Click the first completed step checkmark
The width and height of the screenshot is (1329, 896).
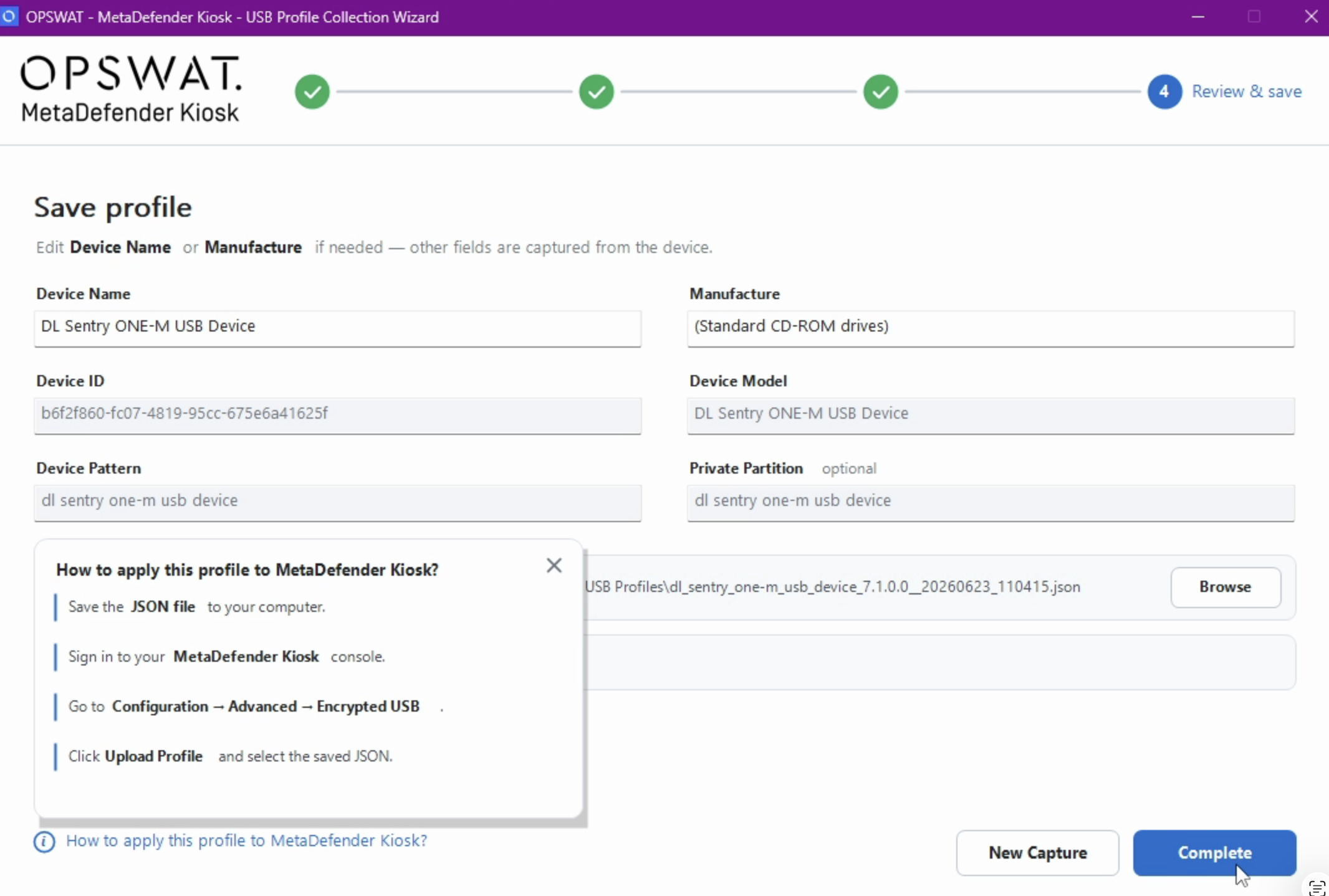(x=312, y=92)
